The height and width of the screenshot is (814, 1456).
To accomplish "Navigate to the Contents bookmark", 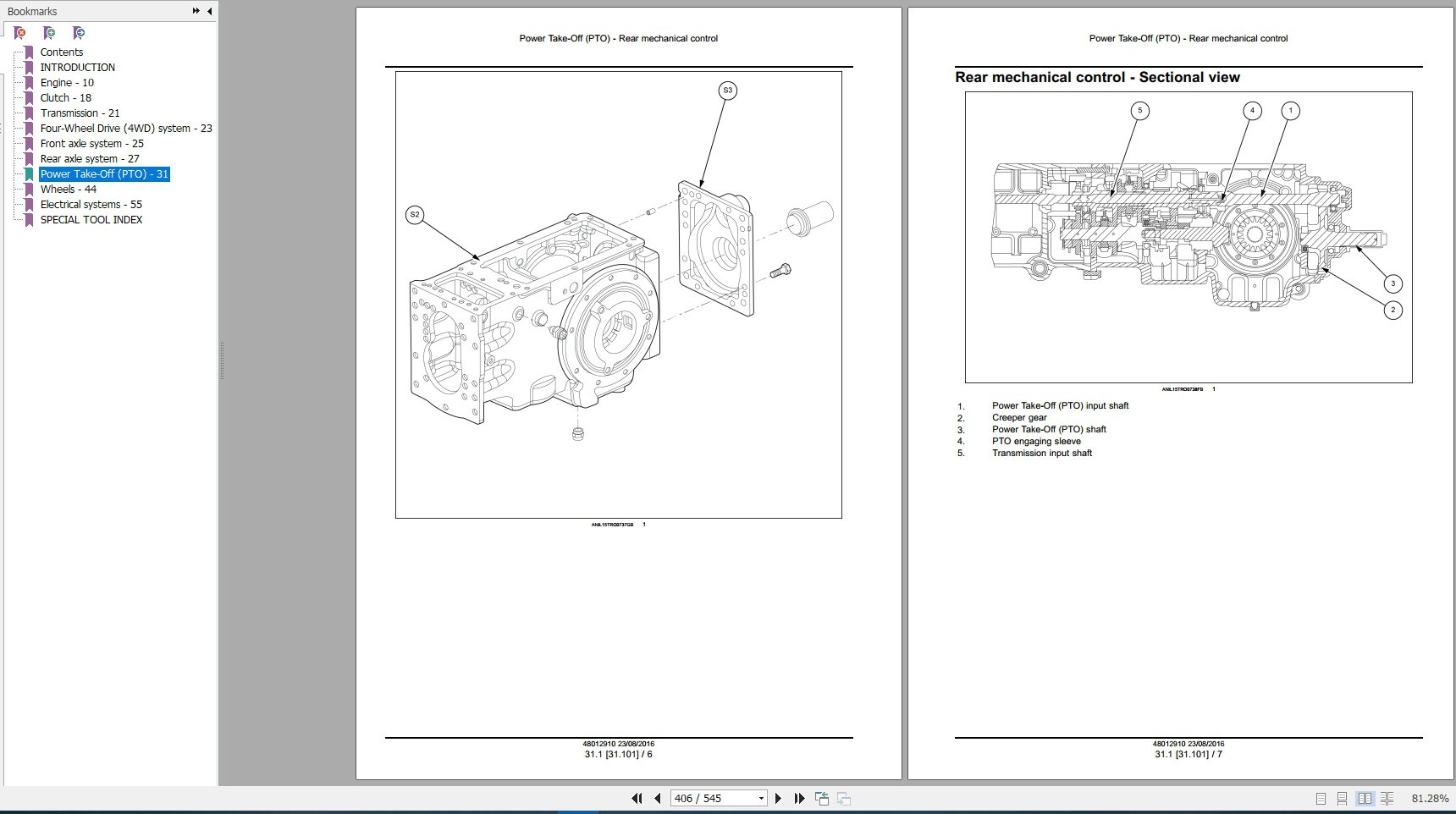I will tap(62, 52).
